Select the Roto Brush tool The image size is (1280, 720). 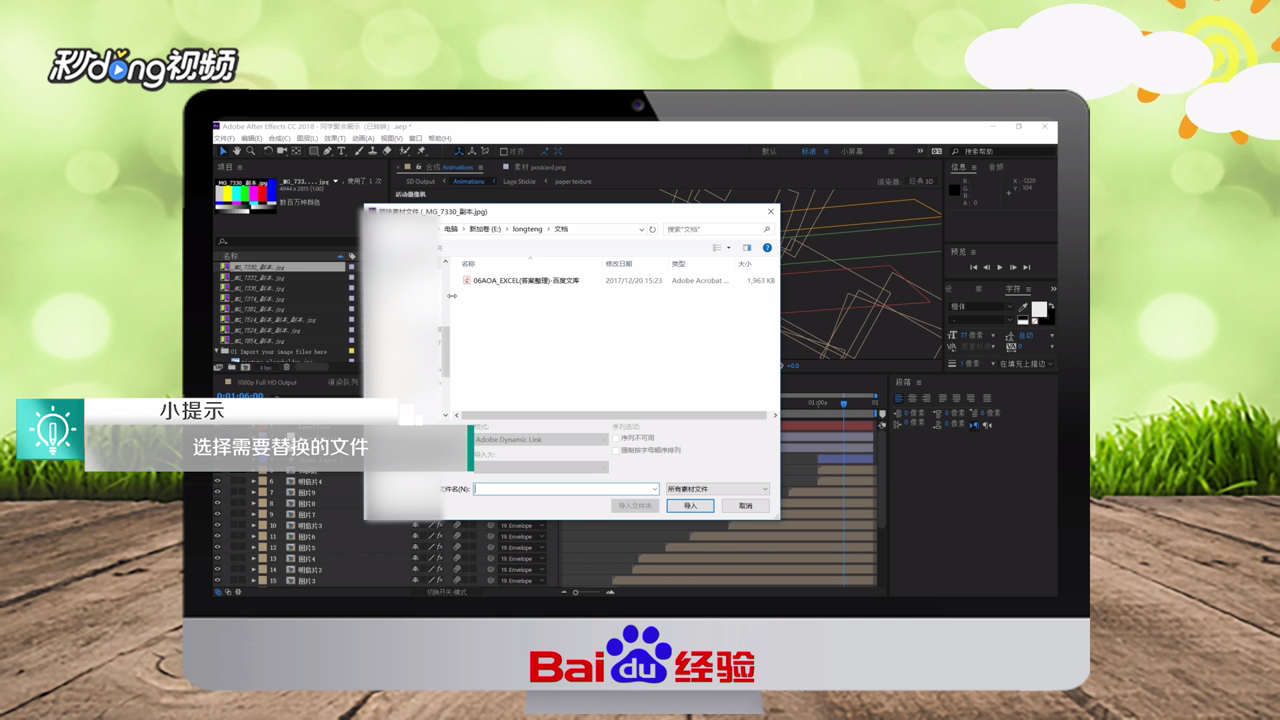coord(405,151)
